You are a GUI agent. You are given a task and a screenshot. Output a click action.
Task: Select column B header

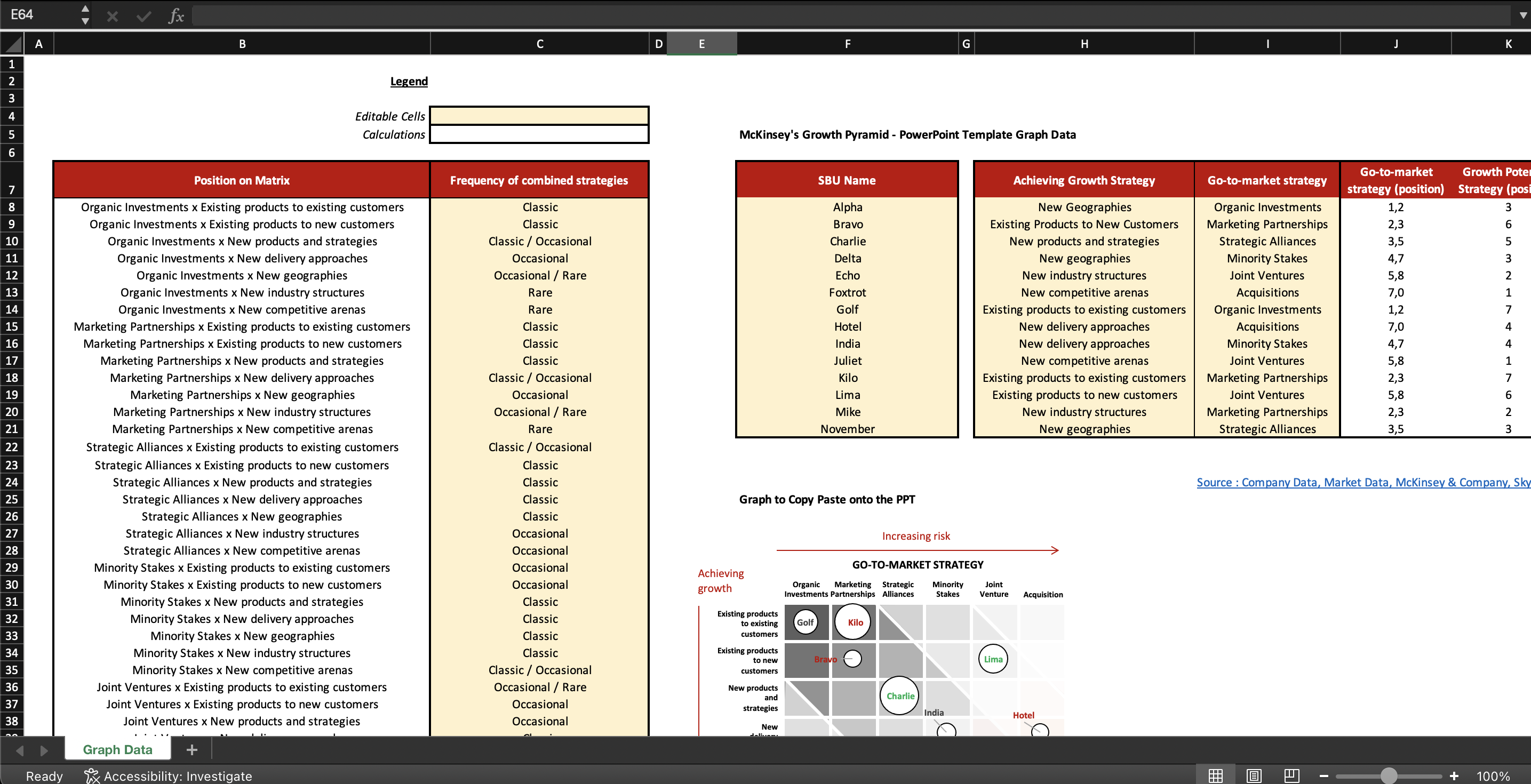[242, 43]
